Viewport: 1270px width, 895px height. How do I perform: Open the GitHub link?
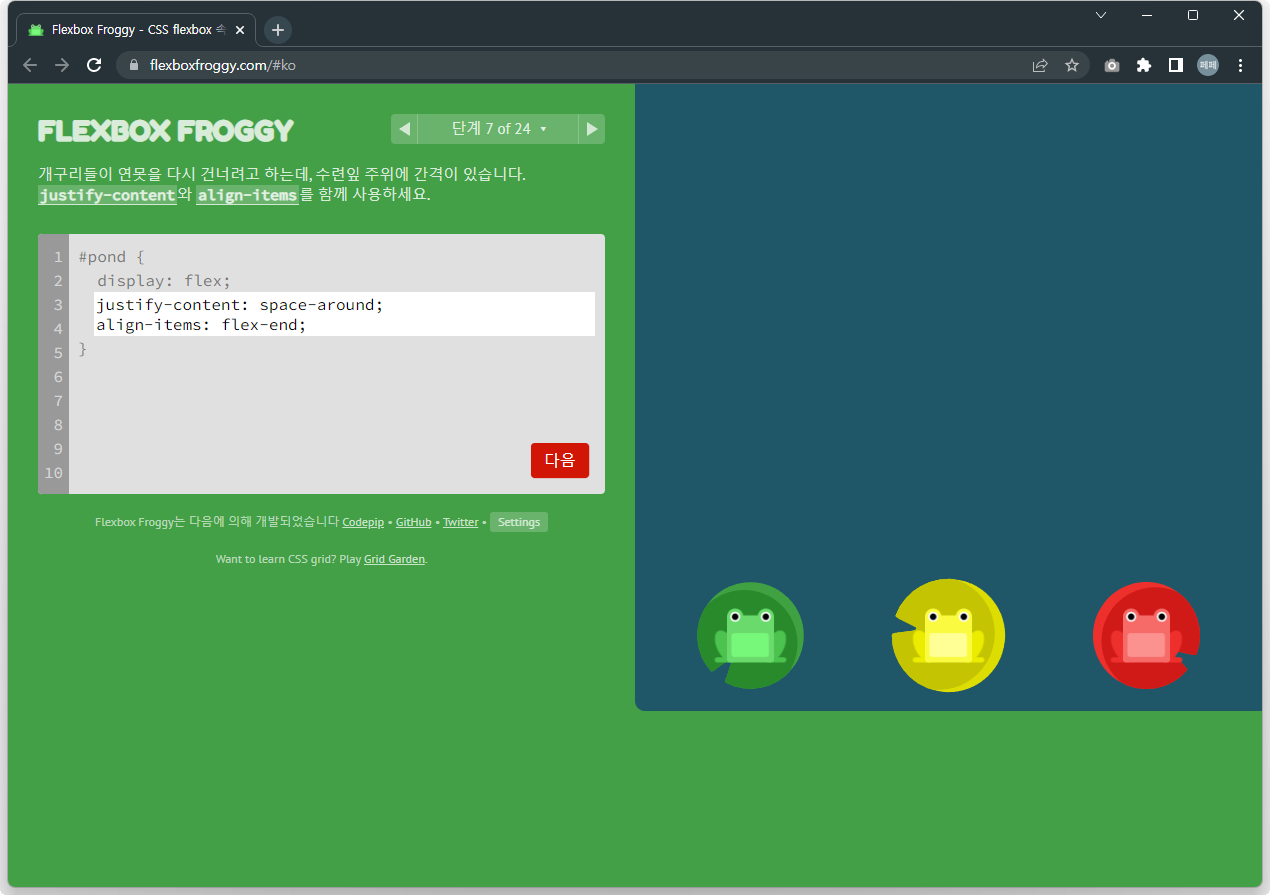click(x=414, y=522)
